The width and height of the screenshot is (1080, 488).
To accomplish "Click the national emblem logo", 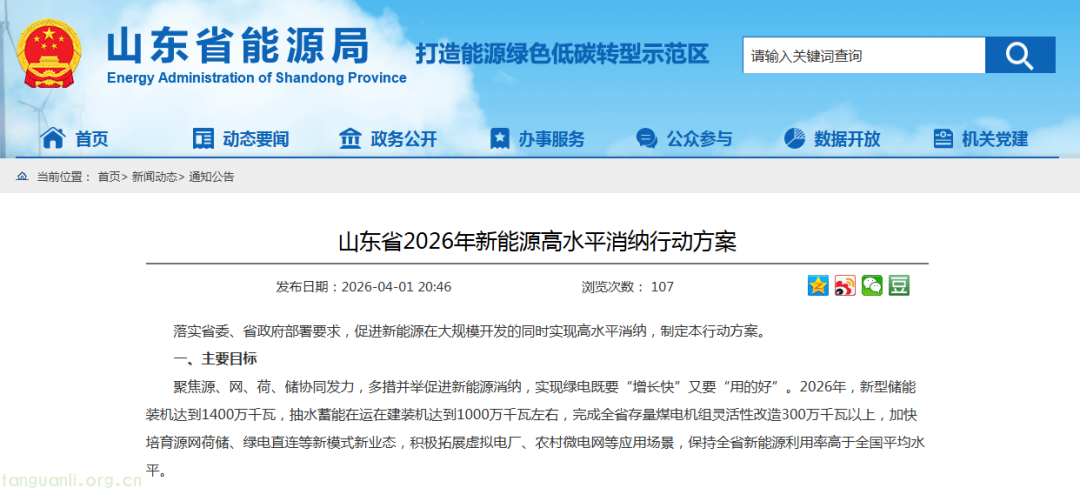I will [50, 54].
